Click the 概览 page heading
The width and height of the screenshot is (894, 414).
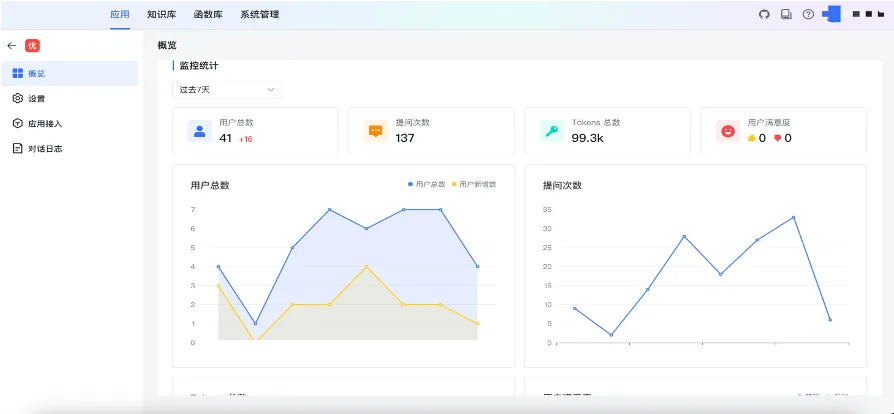coord(167,46)
